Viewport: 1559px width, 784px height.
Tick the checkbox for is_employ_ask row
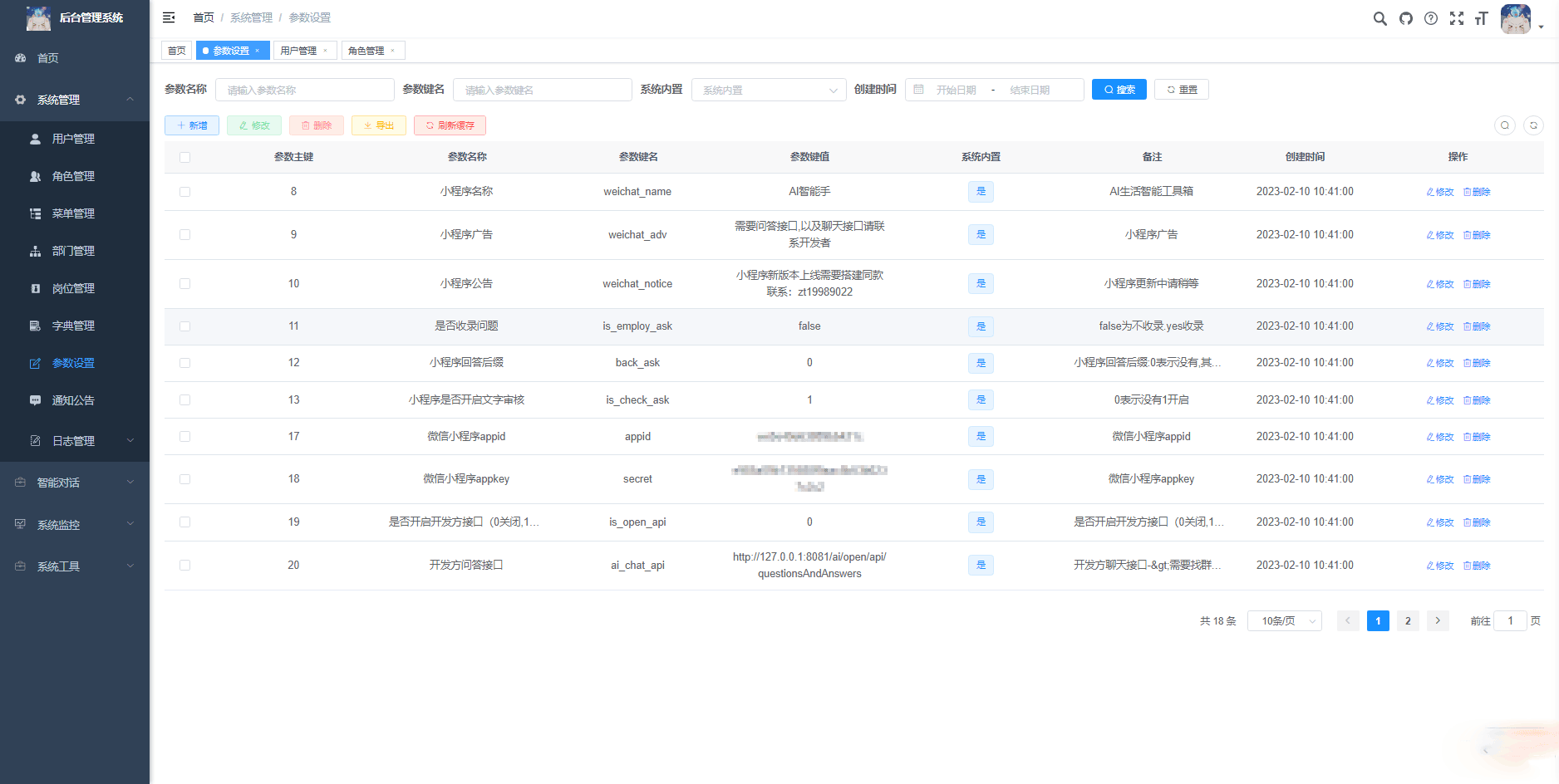pos(184,326)
